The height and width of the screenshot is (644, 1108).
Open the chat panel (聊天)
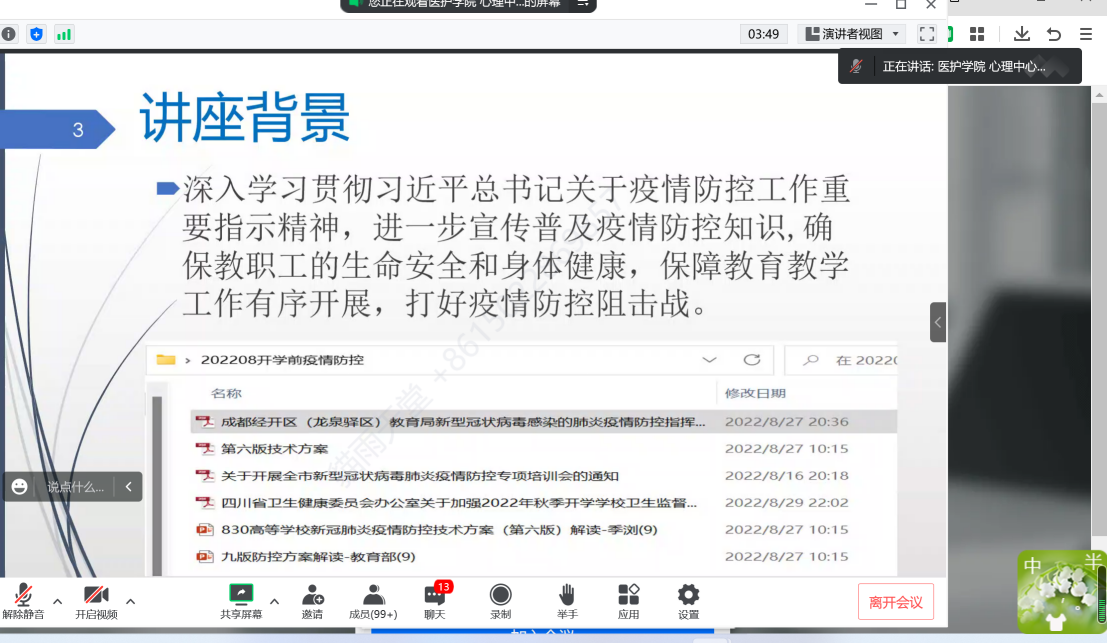point(434,601)
